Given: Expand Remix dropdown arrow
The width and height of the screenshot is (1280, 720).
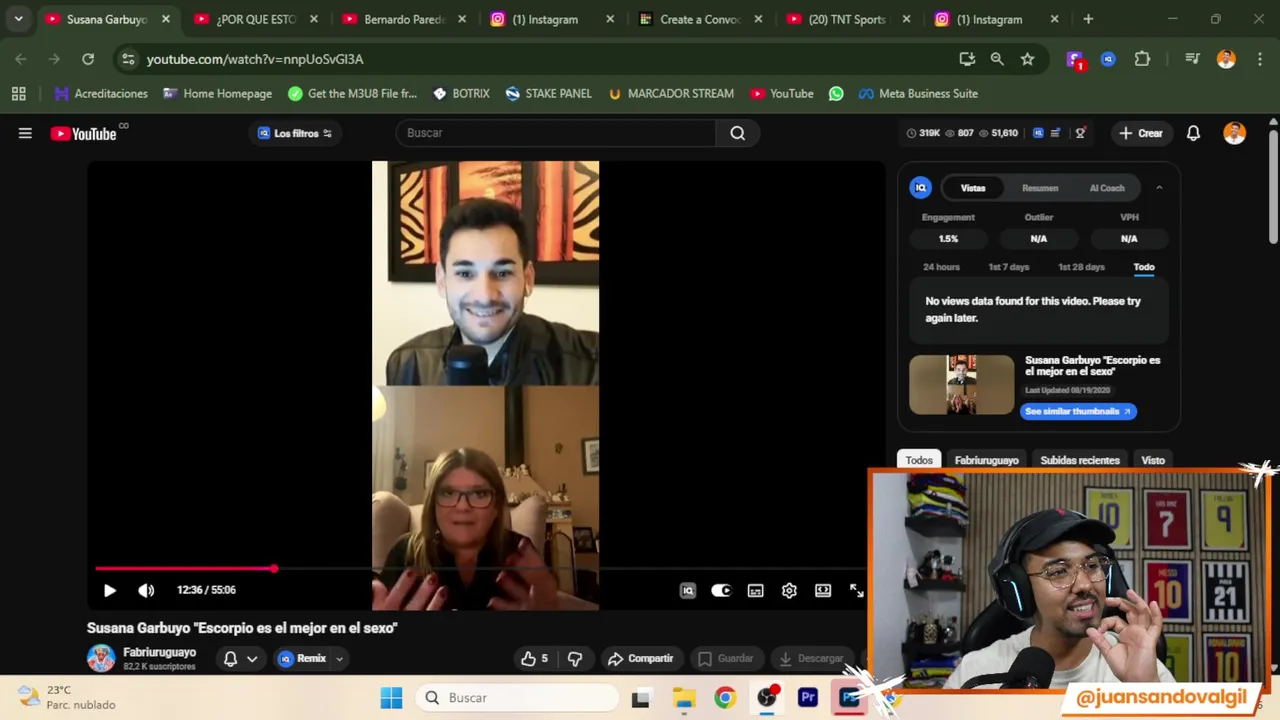Looking at the screenshot, I should [x=339, y=658].
